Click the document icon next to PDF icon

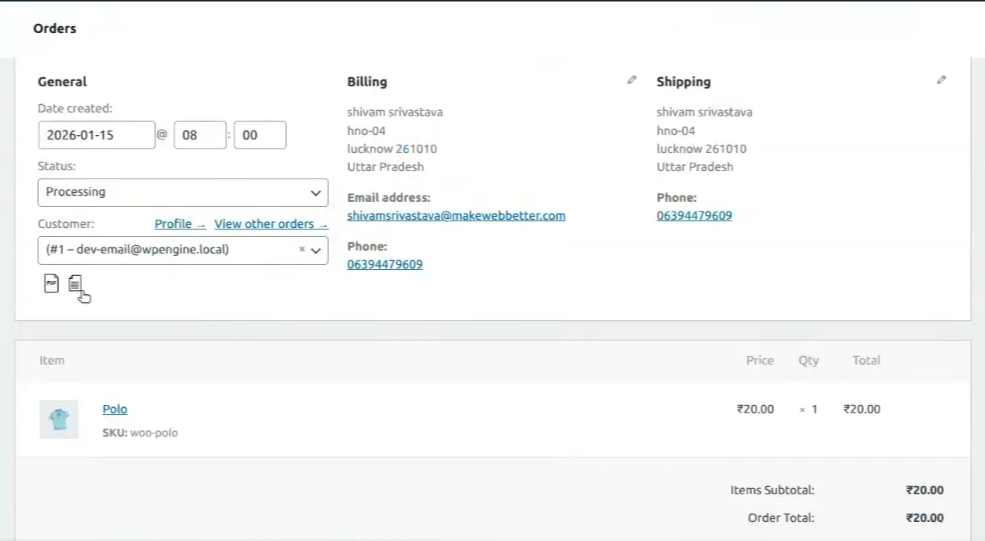pyautogui.click(x=75, y=284)
